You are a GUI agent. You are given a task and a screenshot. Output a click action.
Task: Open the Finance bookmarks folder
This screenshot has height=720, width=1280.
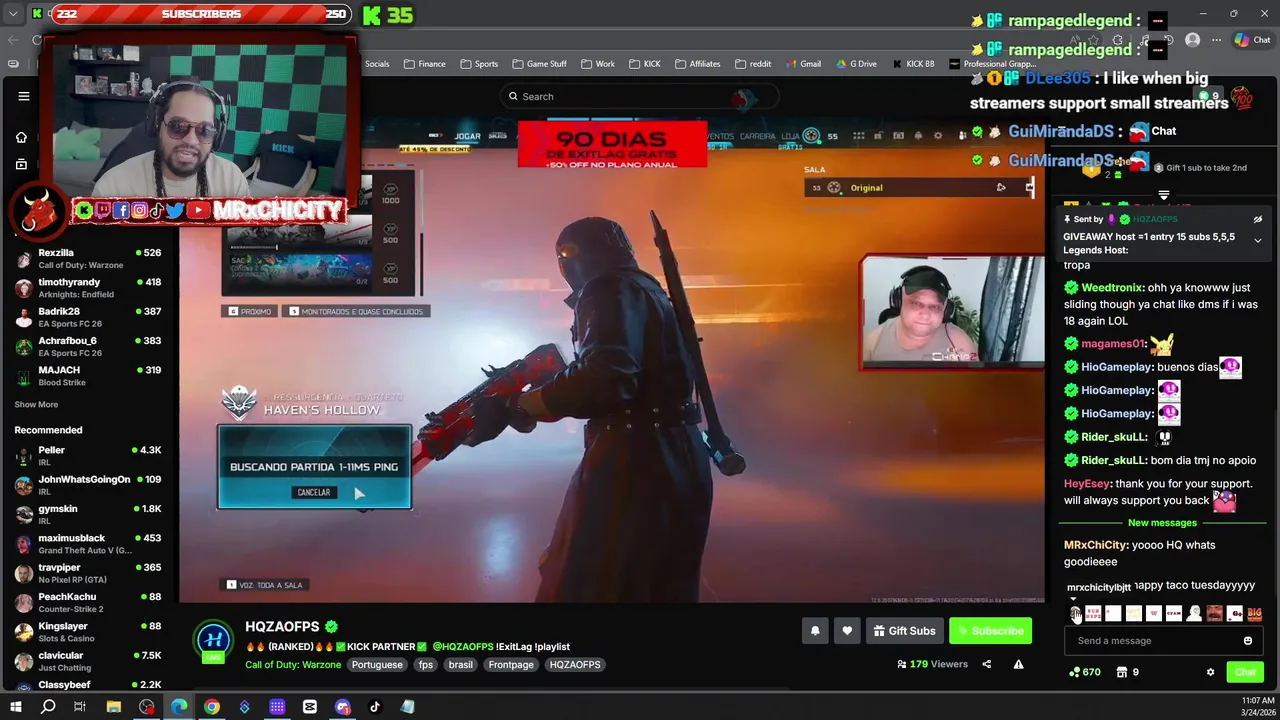(x=425, y=64)
